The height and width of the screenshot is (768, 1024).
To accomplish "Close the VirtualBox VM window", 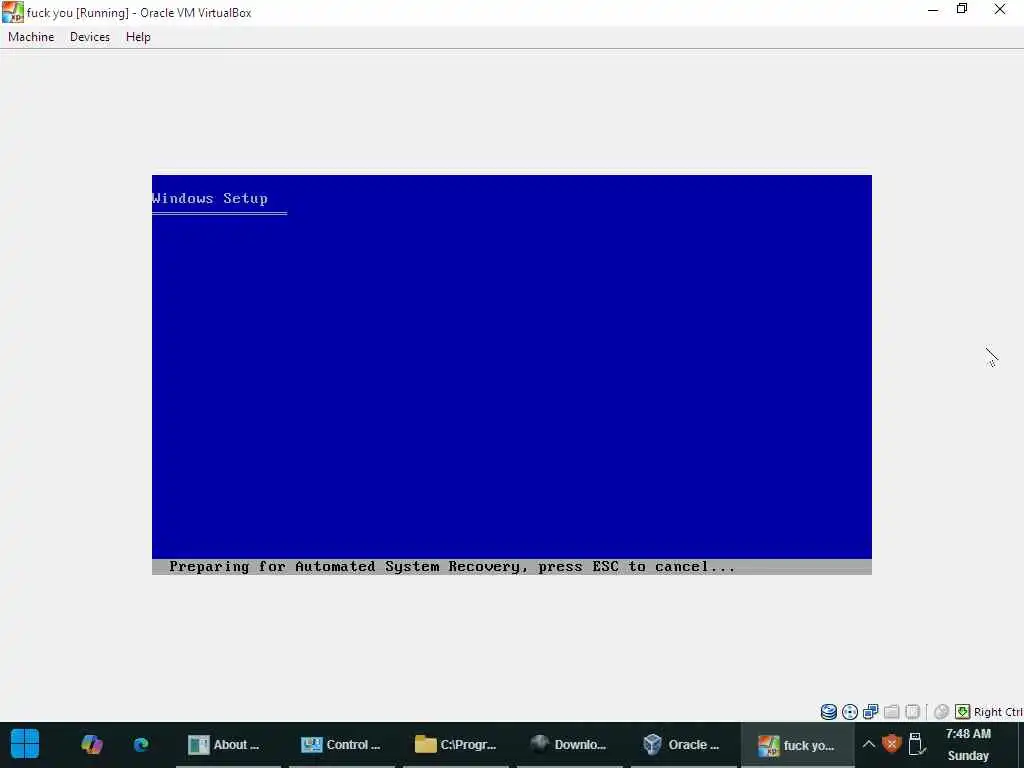I will [1000, 9].
